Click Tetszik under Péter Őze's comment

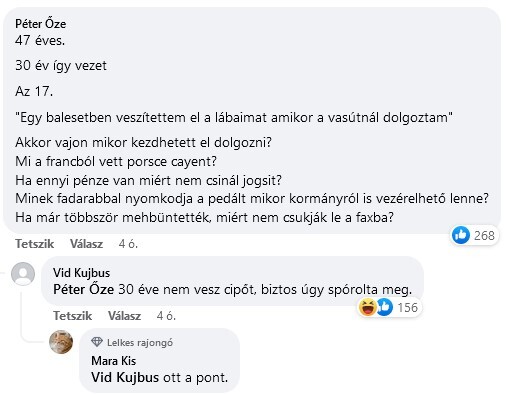pos(34,244)
